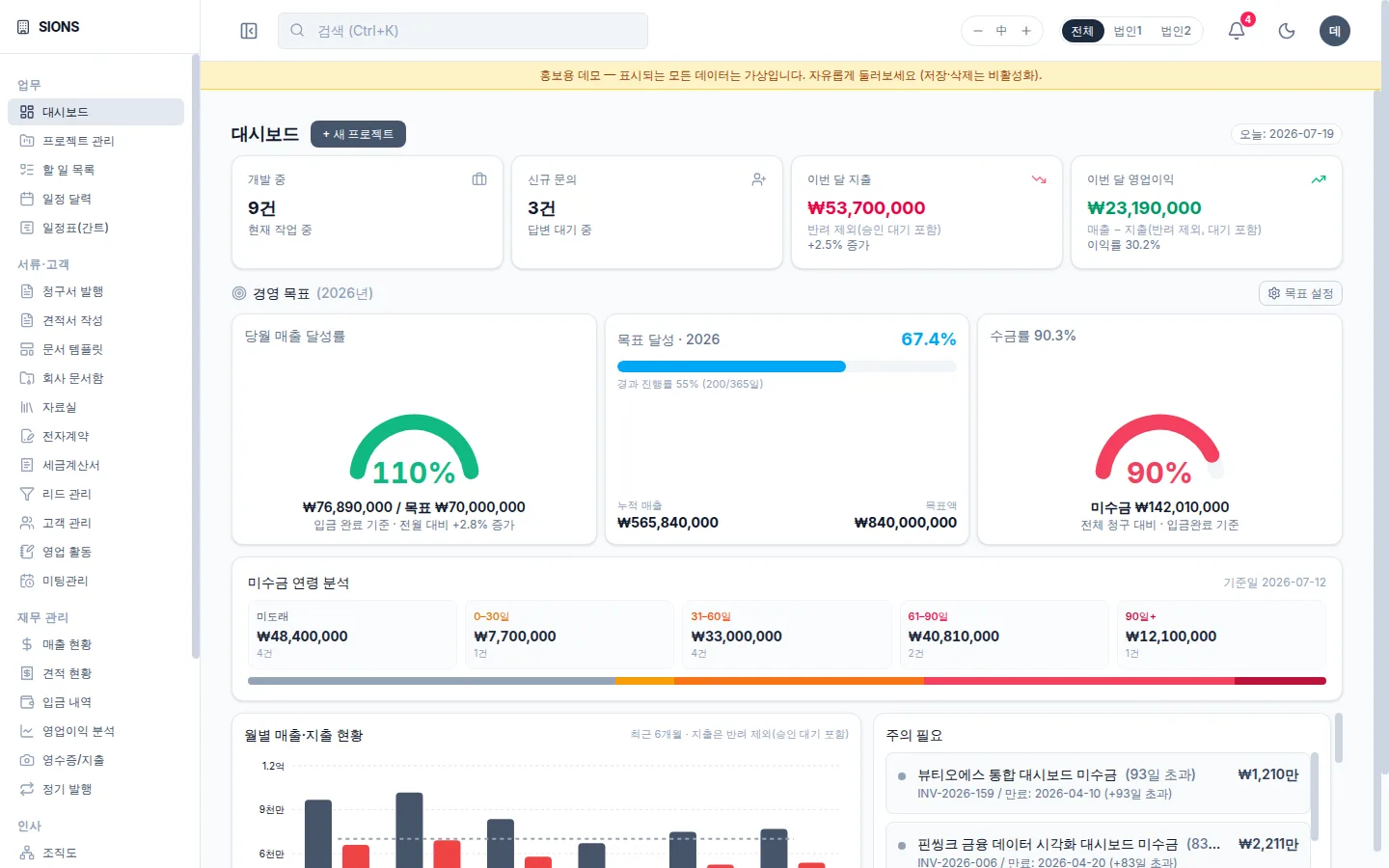Click the 회사 문서함 folder icon

pyautogui.click(x=27, y=378)
